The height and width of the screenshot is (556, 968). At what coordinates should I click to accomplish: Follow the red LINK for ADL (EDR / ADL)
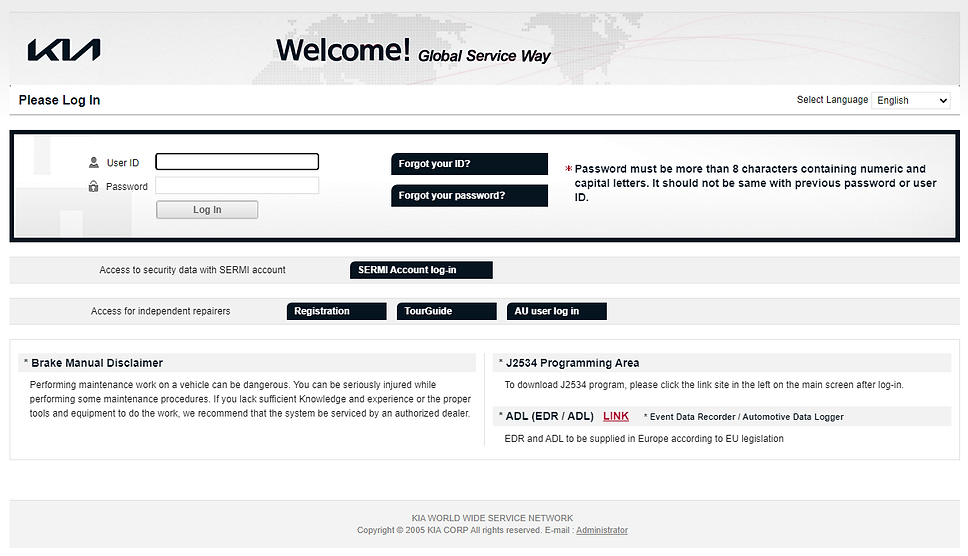click(x=615, y=417)
